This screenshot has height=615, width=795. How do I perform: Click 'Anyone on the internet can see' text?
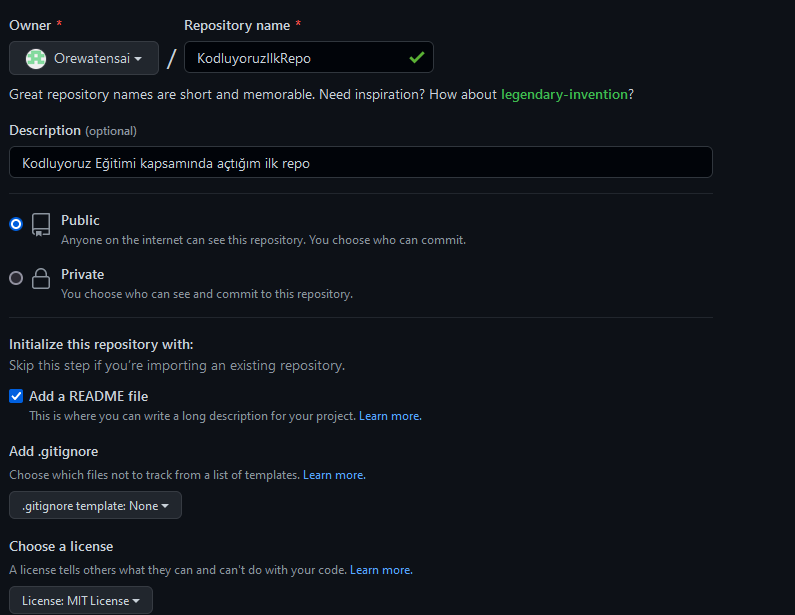[x=264, y=240]
